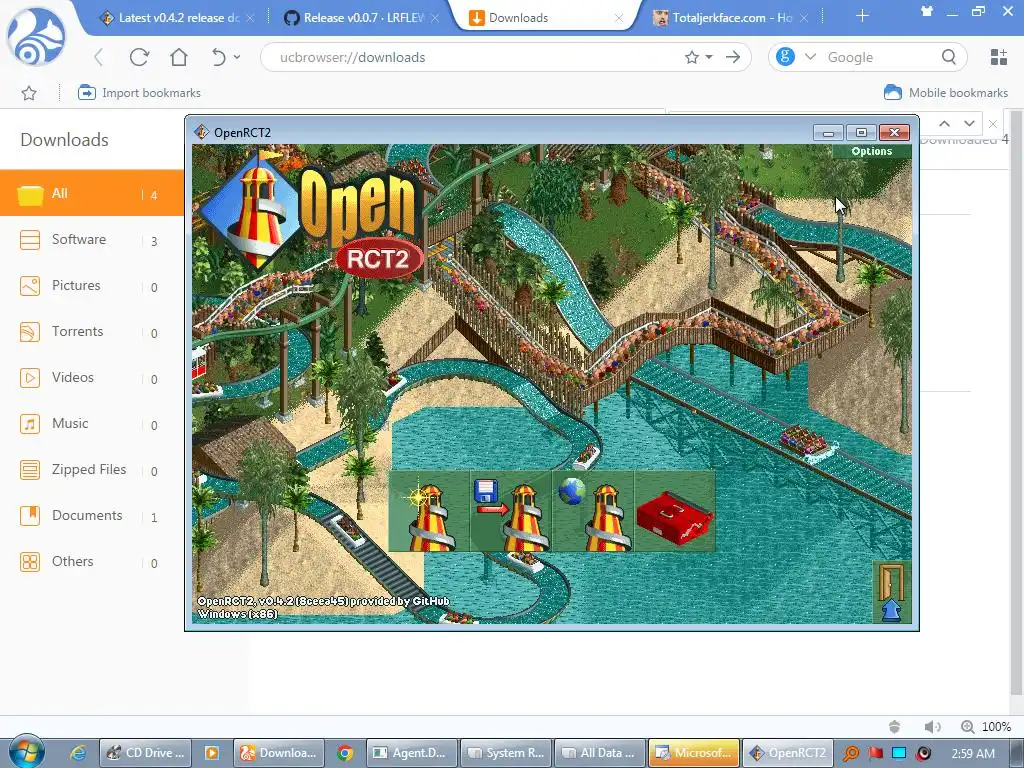1024x768 pixels.
Task: Switch to the Agent.D... taskbar window
Action: tap(412, 753)
